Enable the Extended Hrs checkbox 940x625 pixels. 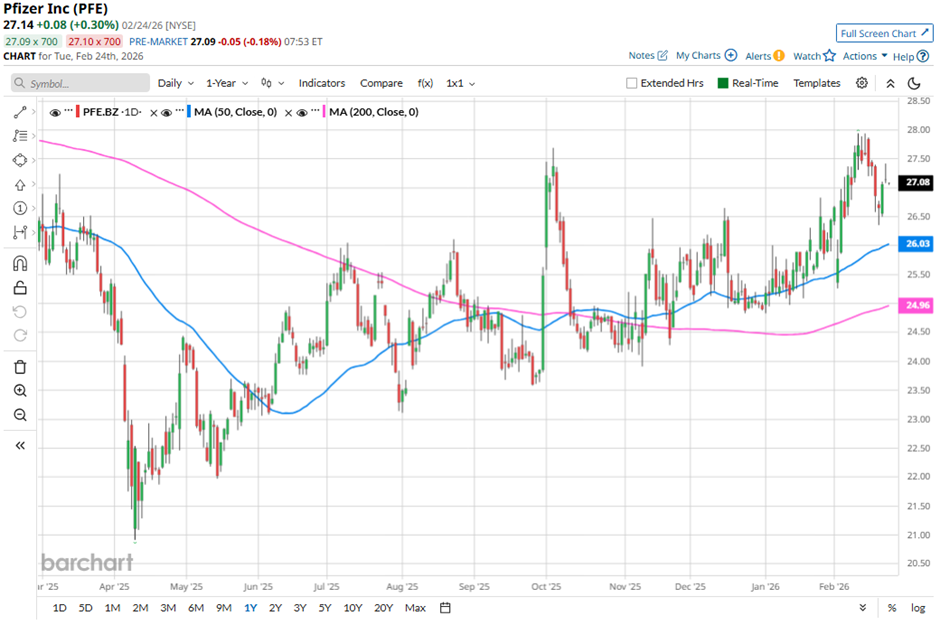click(631, 83)
